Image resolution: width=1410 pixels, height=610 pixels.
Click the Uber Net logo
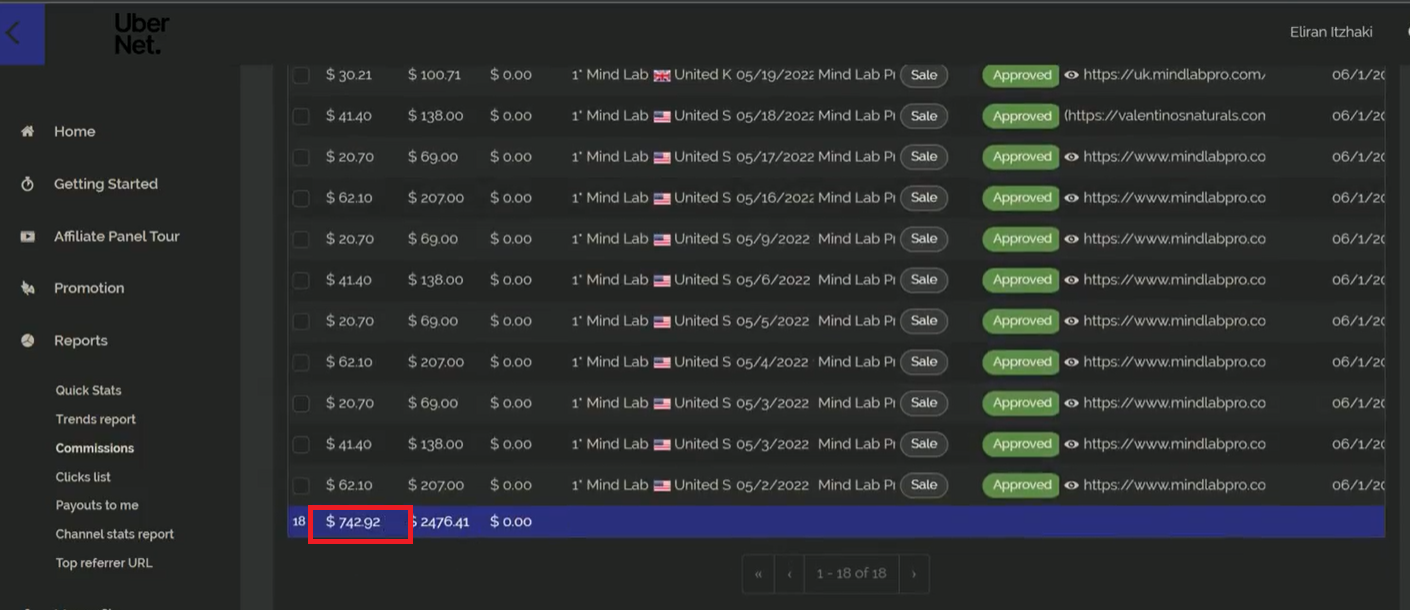pos(141,33)
